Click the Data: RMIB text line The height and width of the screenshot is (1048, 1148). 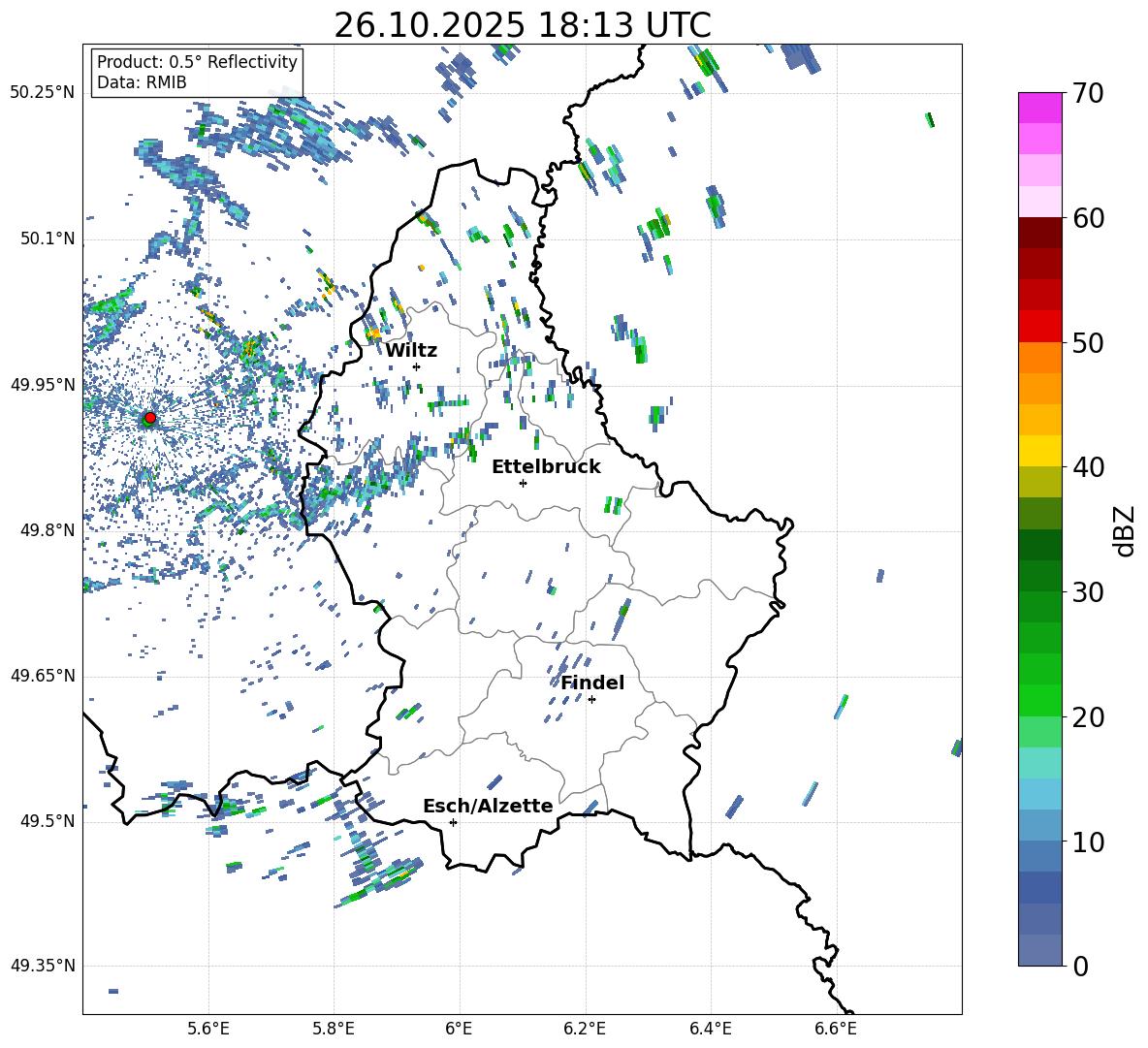142,82
